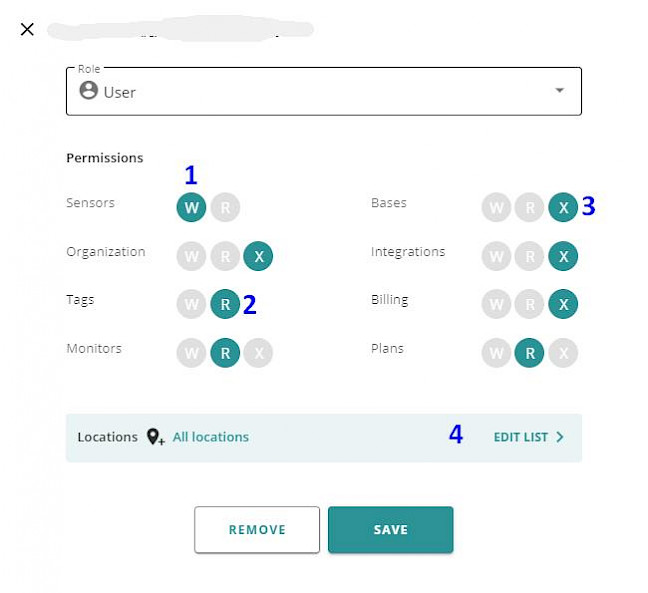Set Sensors permission to W (write)
The width and height of the screenshot is (648, 593).
pos(191,207)
